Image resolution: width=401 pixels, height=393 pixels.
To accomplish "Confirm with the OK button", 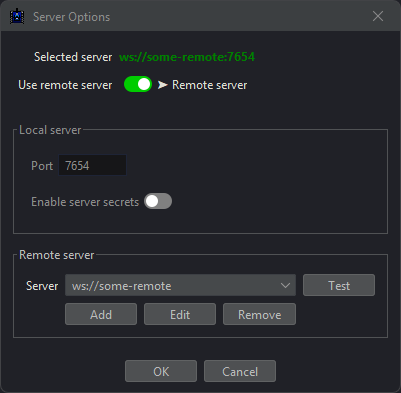I will [161, 371].
